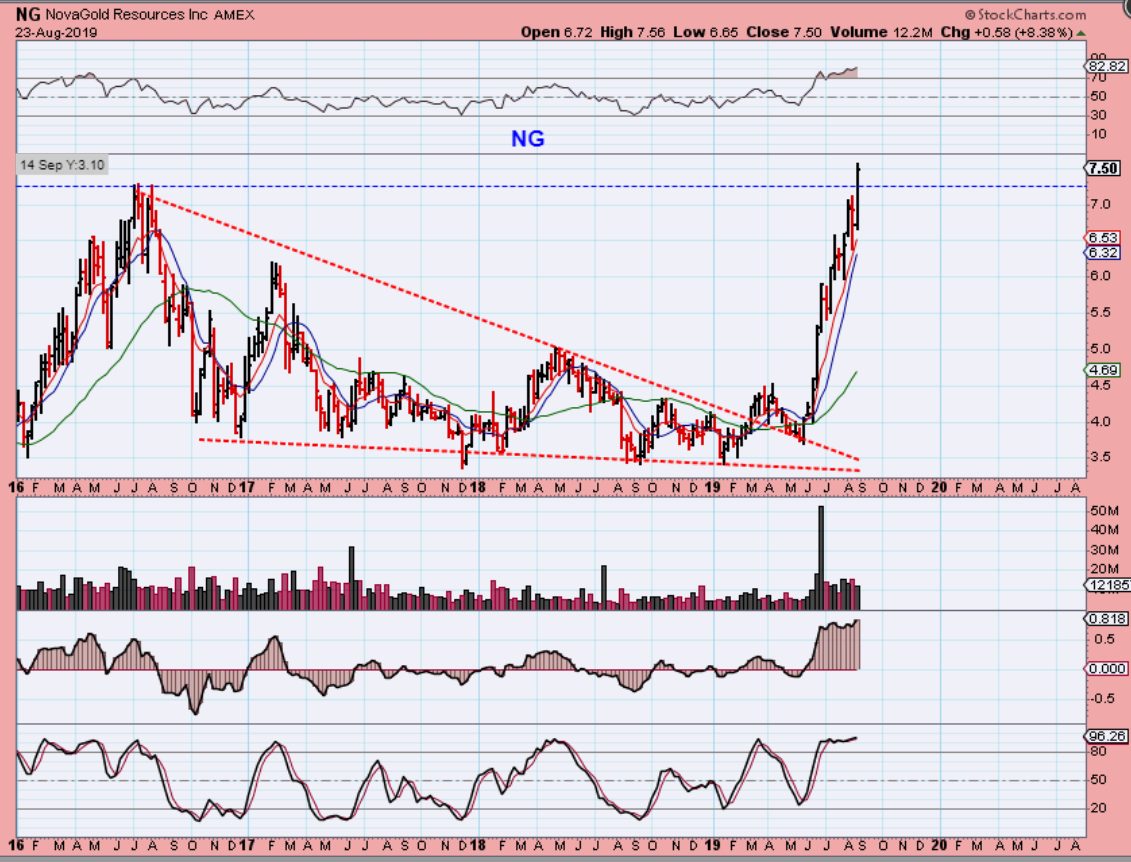
Task: Click the 23-Aug-2019 date label
Action: [x=56, y=32]
